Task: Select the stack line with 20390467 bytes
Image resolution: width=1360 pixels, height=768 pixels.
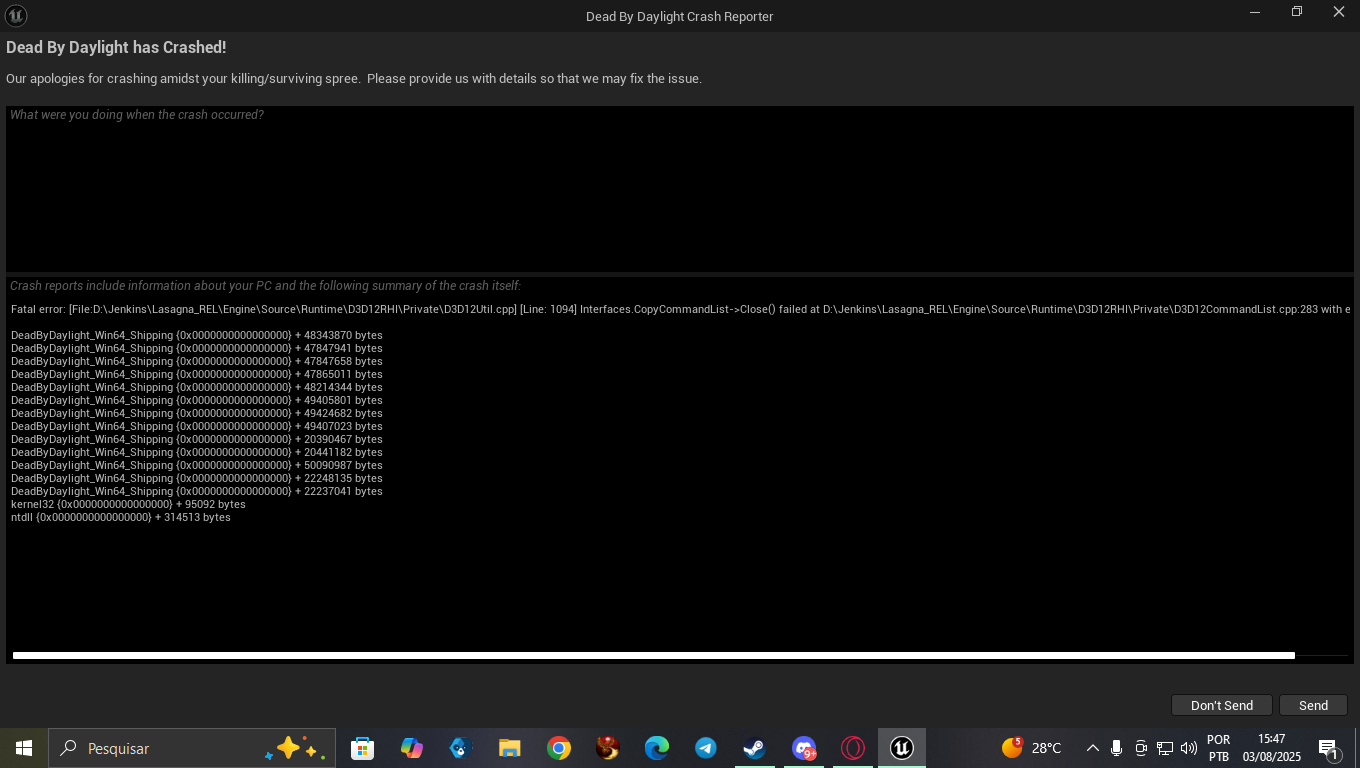Action: (197, 439)
